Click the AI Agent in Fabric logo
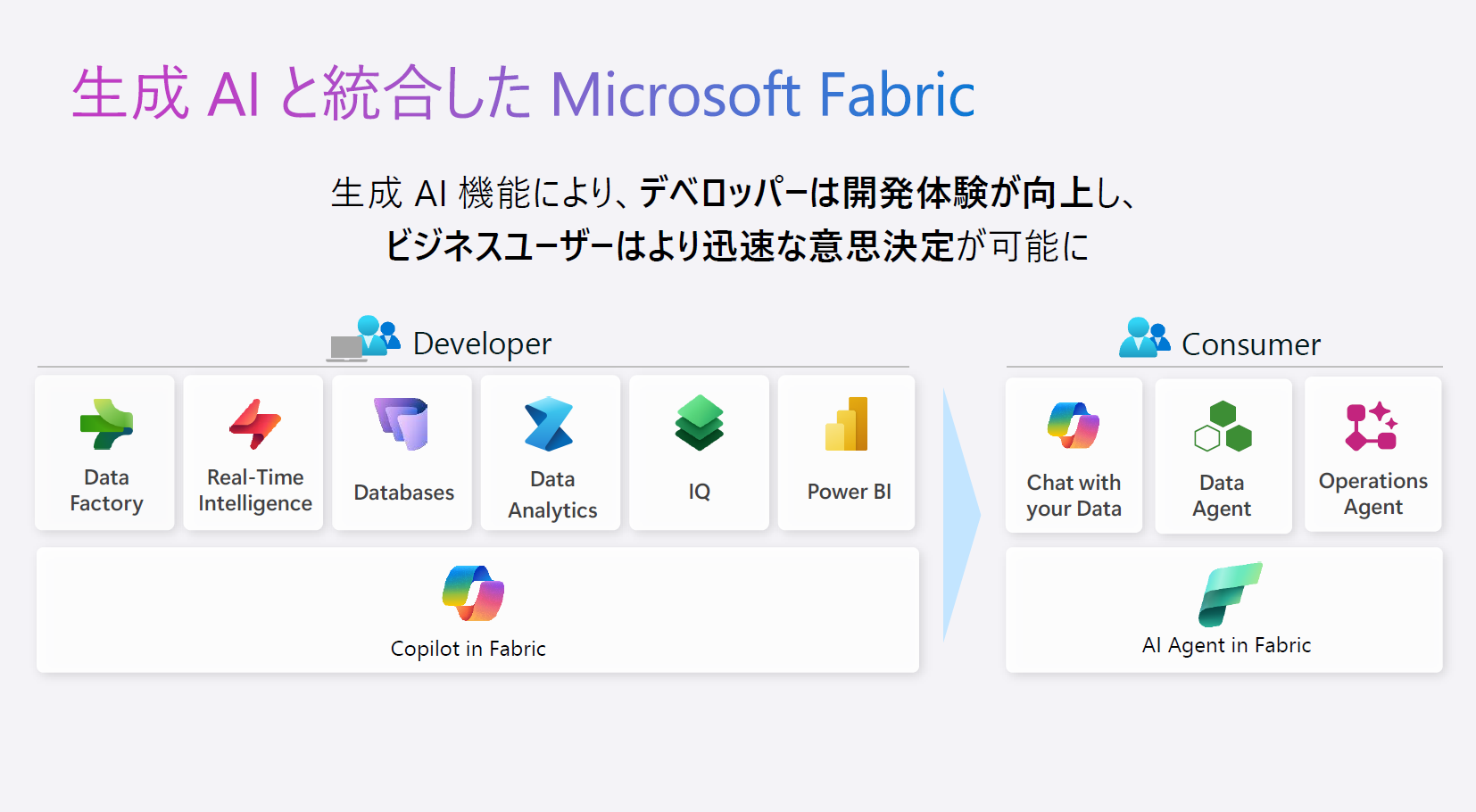 coord(1230,594)
